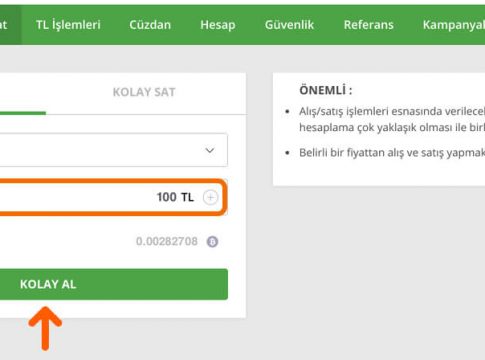Open the Referans page
485x360 pixels.
coord(369,25)
